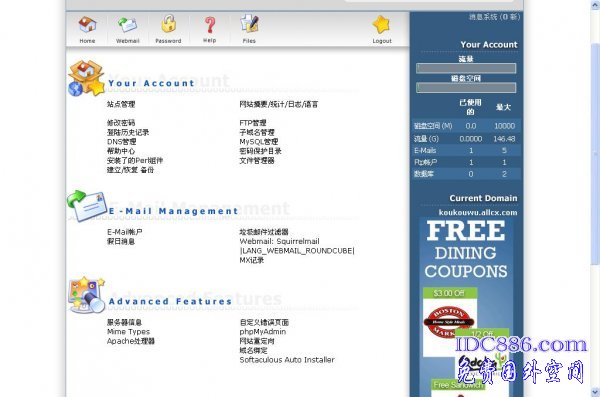Click the Logout star icon

[x=382, y=25]
